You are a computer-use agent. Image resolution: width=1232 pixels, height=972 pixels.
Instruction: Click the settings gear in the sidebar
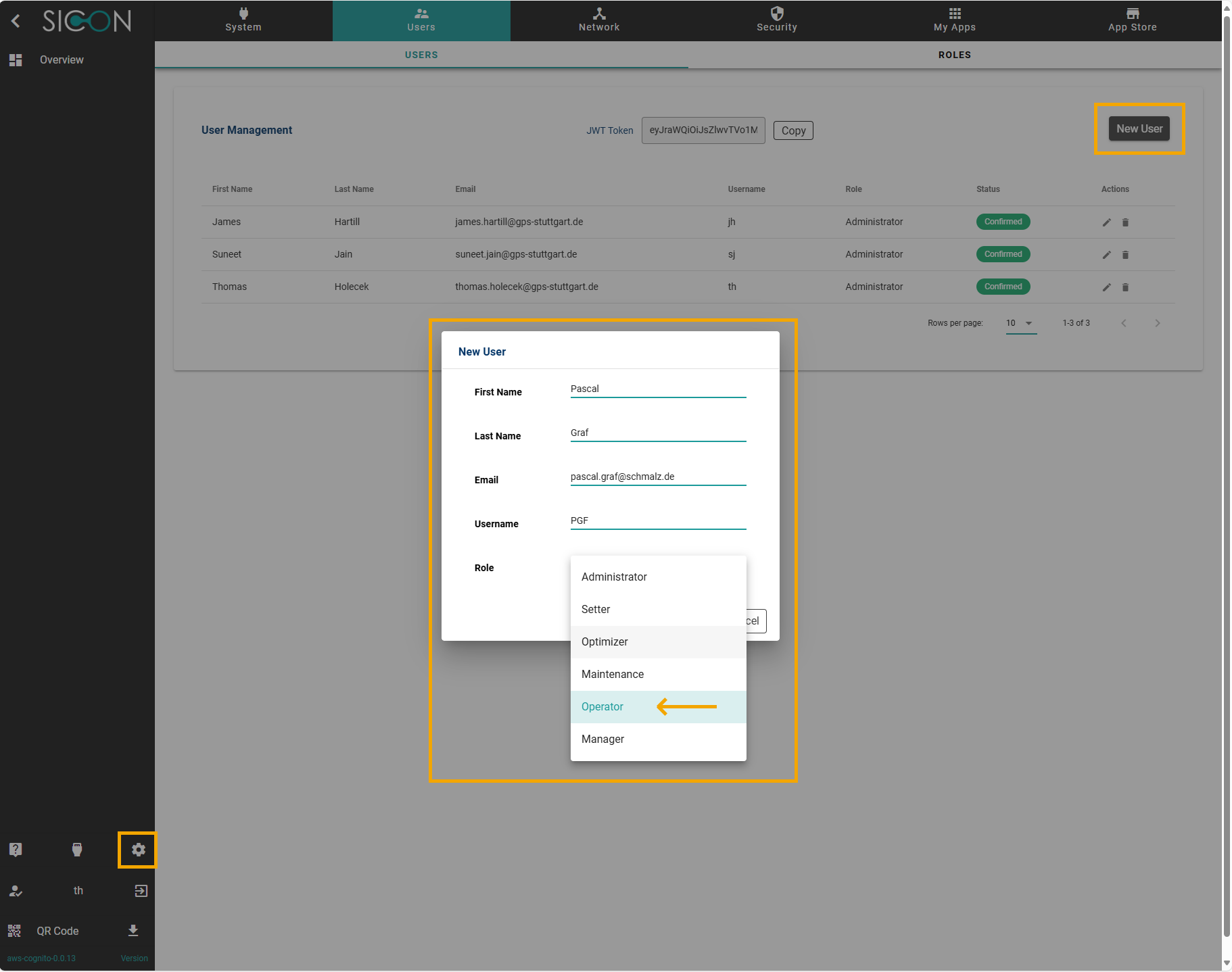[138, 850]
